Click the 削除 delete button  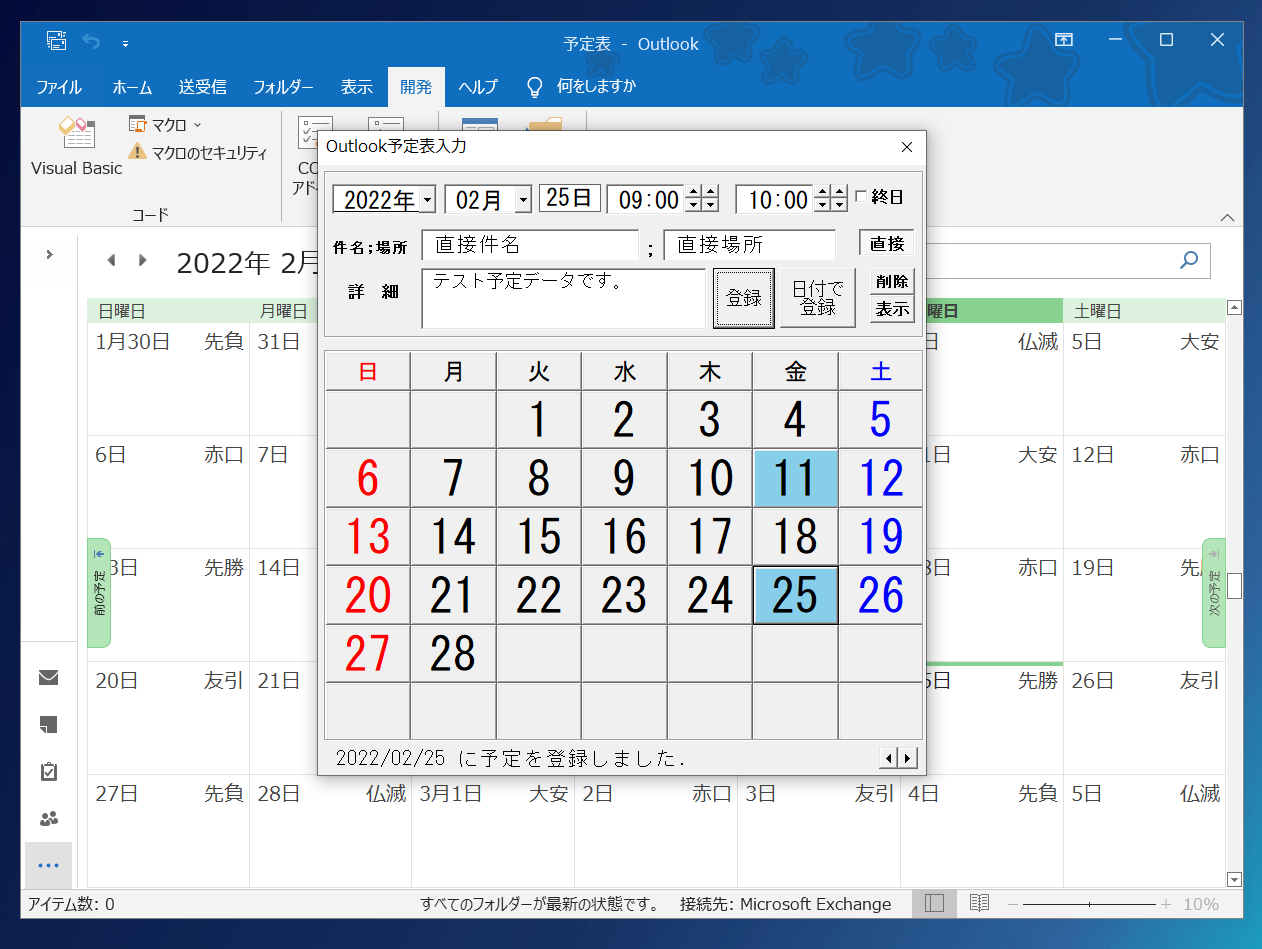[x=892, y=282]
